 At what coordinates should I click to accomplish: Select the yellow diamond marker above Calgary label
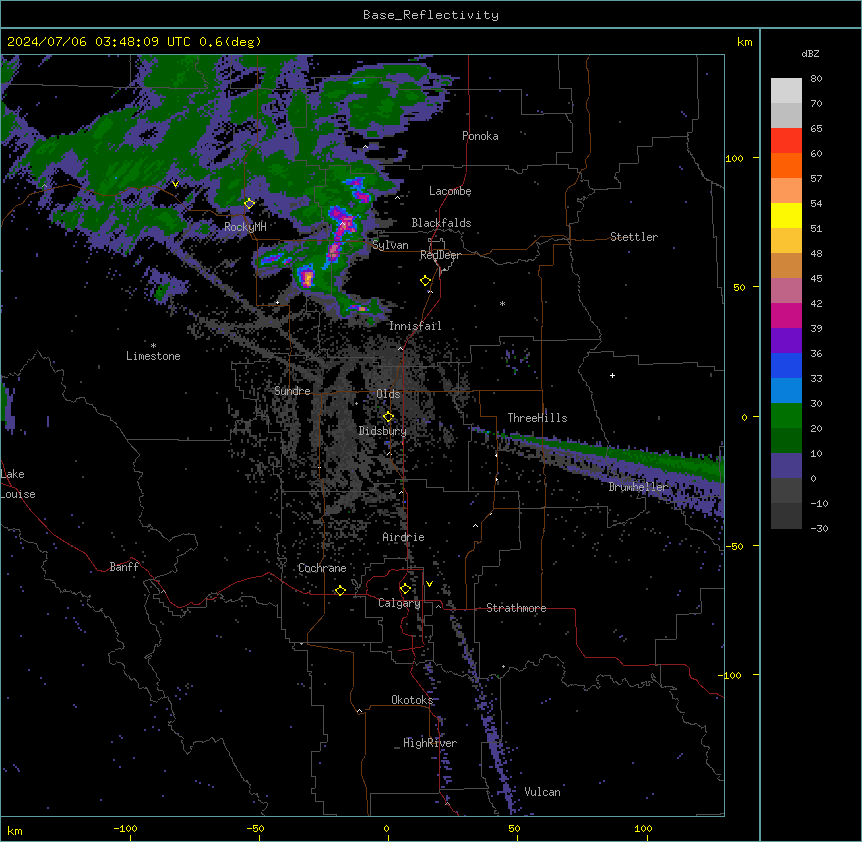405,589
